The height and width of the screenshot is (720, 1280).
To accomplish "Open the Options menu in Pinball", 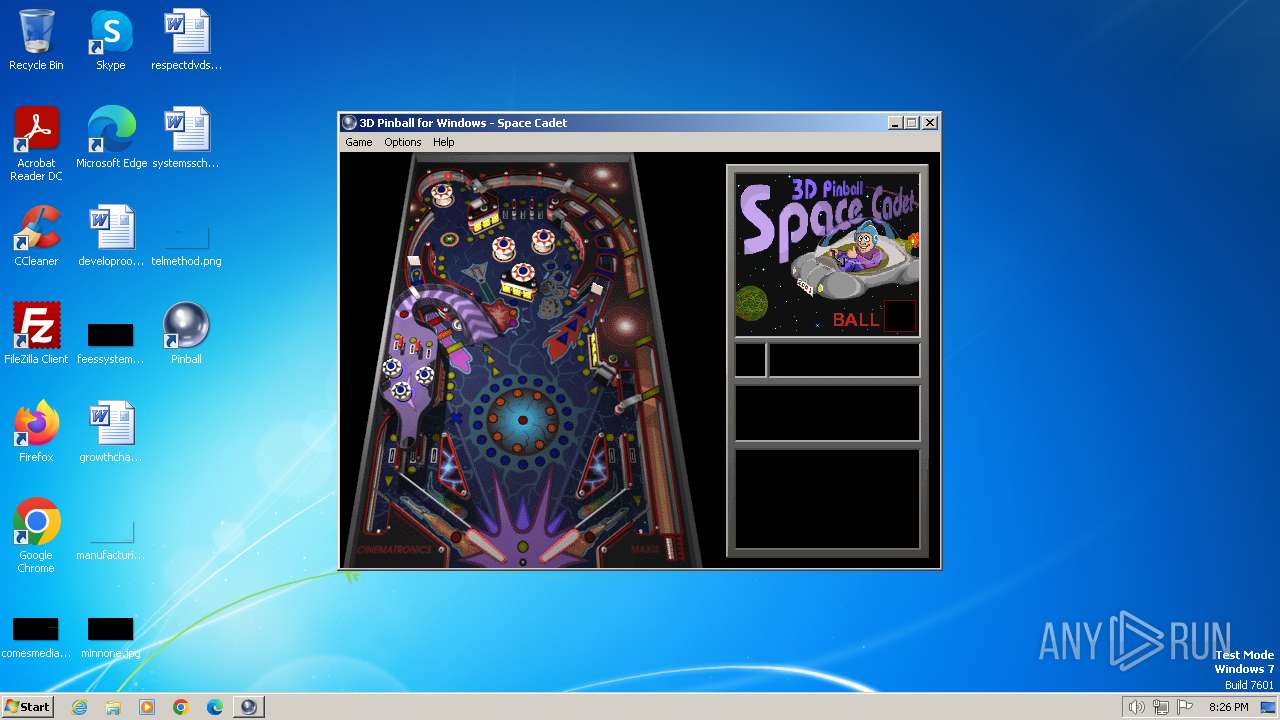I will (403, 142).
